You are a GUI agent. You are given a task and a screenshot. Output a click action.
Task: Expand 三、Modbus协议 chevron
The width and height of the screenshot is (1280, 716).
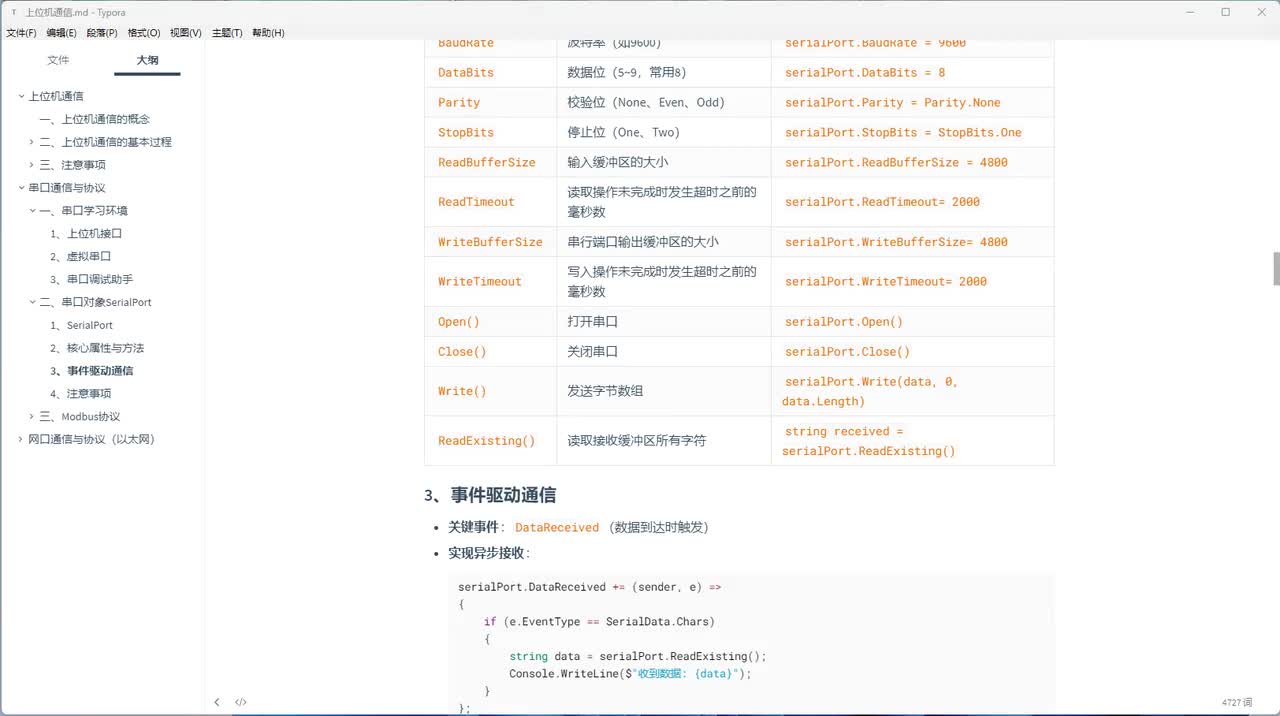coord(32,416)
